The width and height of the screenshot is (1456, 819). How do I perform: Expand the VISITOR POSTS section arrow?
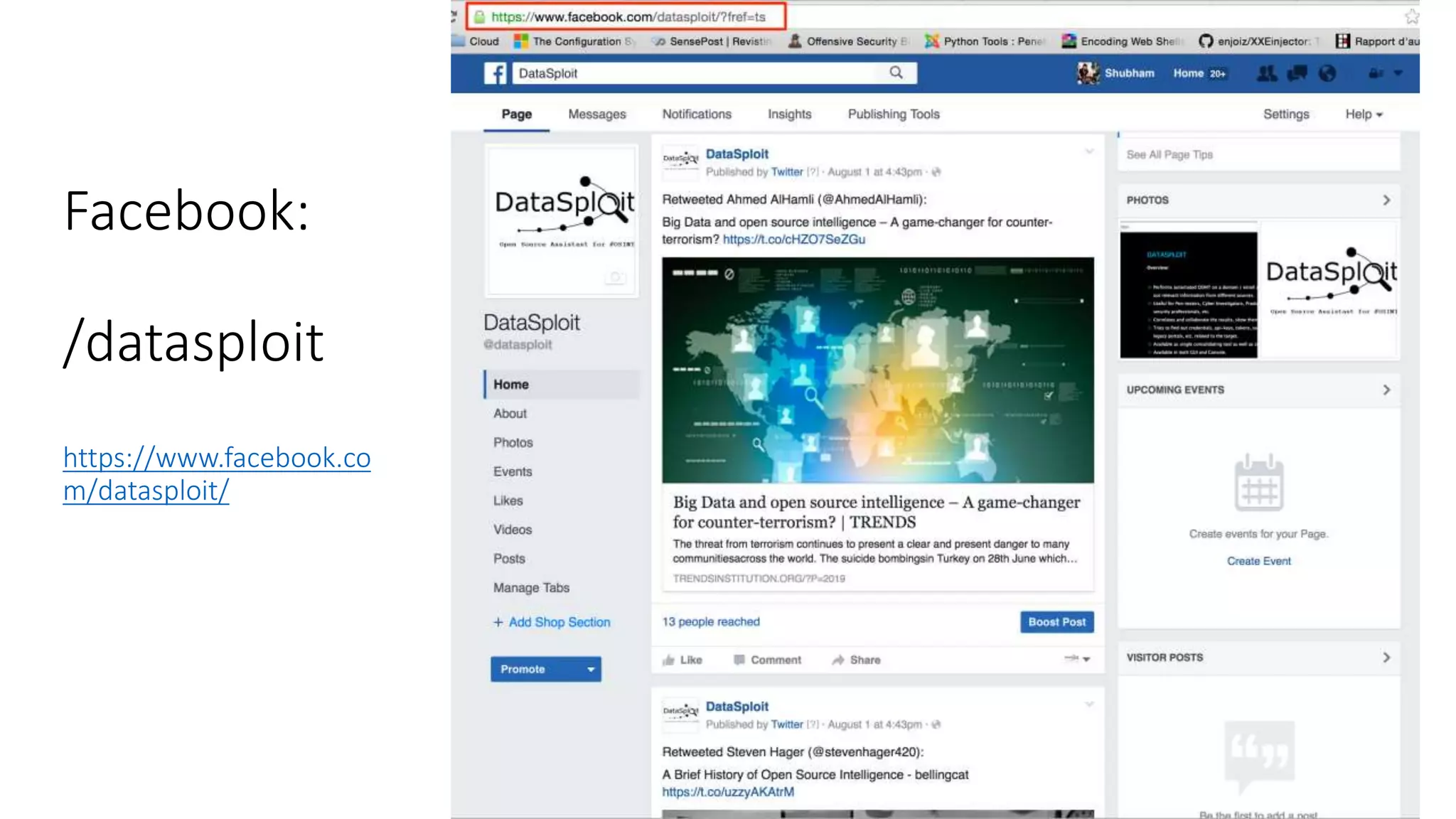coord(1386,658)
